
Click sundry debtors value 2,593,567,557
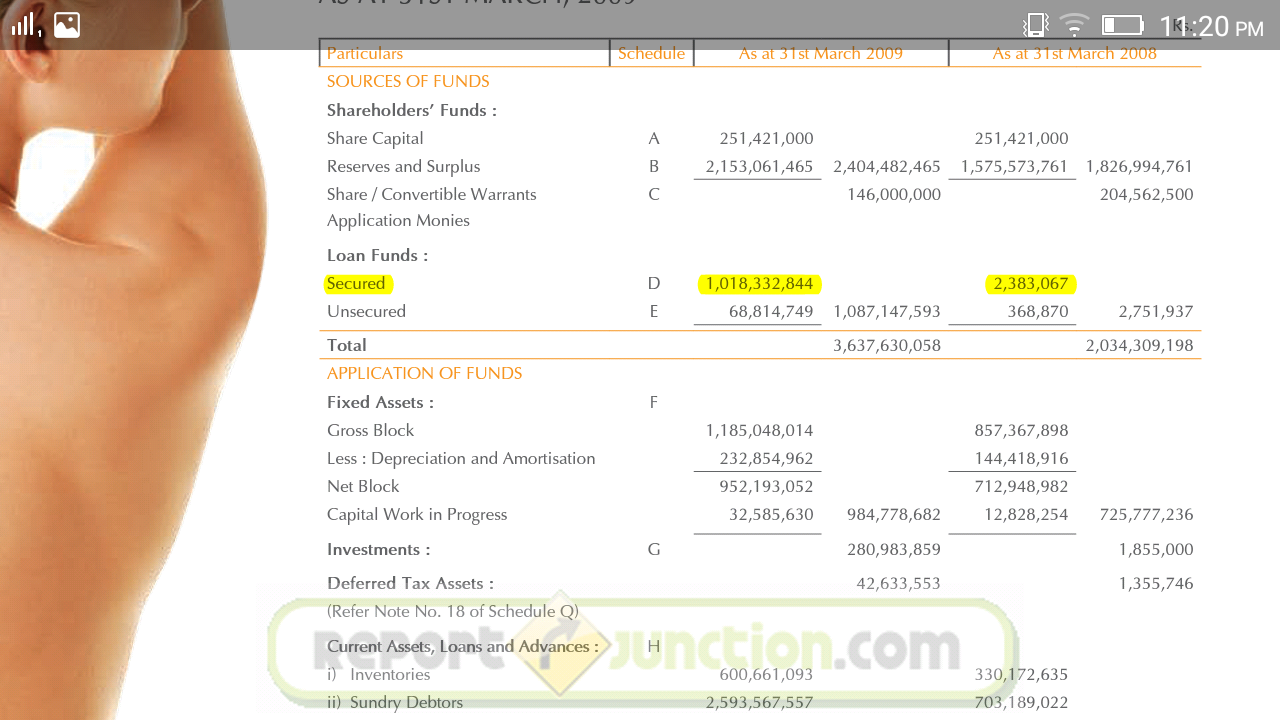click(759, 702)
